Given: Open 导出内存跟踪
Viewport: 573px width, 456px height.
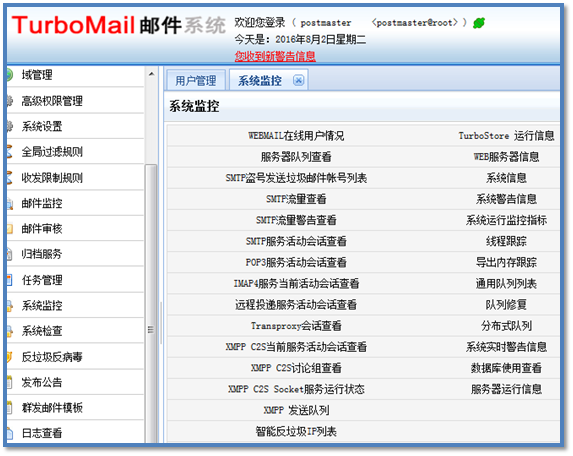Looking at the screenshot, I should coord(506,263).
